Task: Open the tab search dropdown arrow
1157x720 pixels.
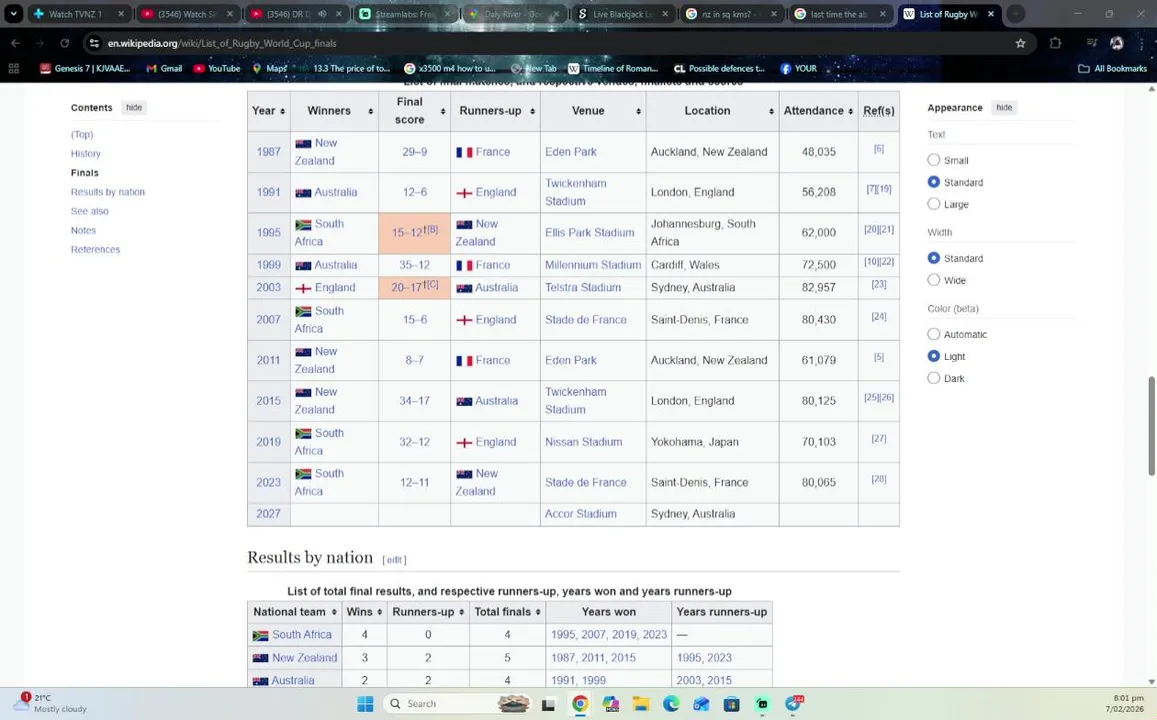Action: [13, 13]
